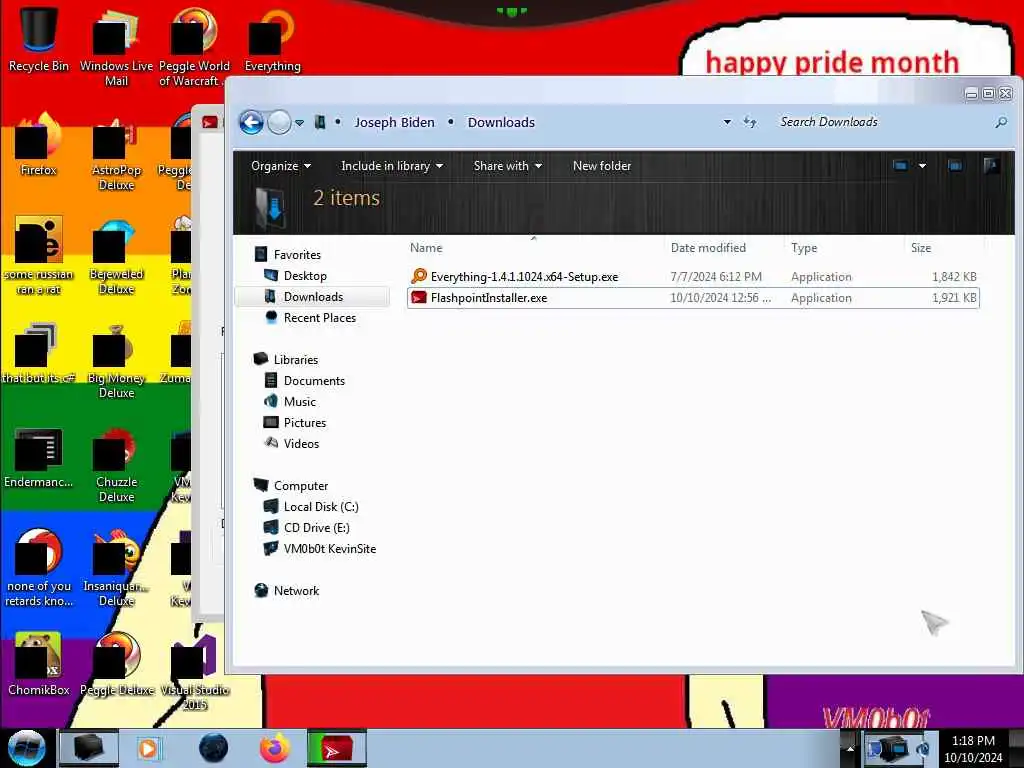Click the Explorer folder taskbar button
Screen dimensions: 1024x768
point(89,748)
